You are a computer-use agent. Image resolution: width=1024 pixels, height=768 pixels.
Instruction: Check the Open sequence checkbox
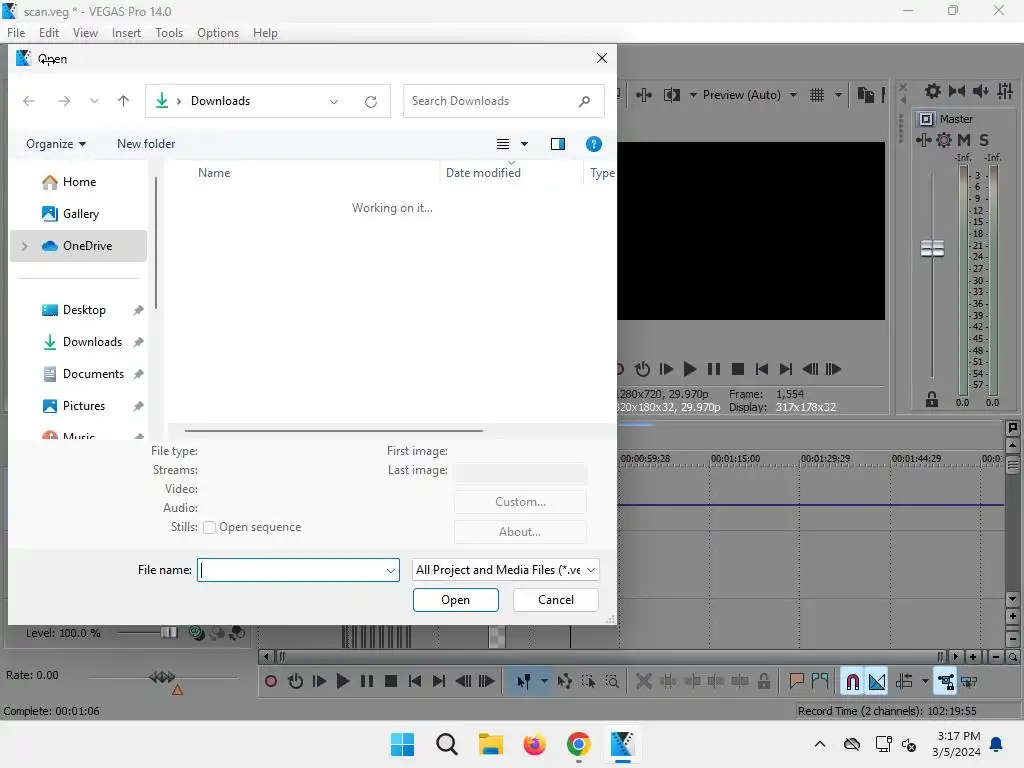pyautogui.click(x=210, y=527)
